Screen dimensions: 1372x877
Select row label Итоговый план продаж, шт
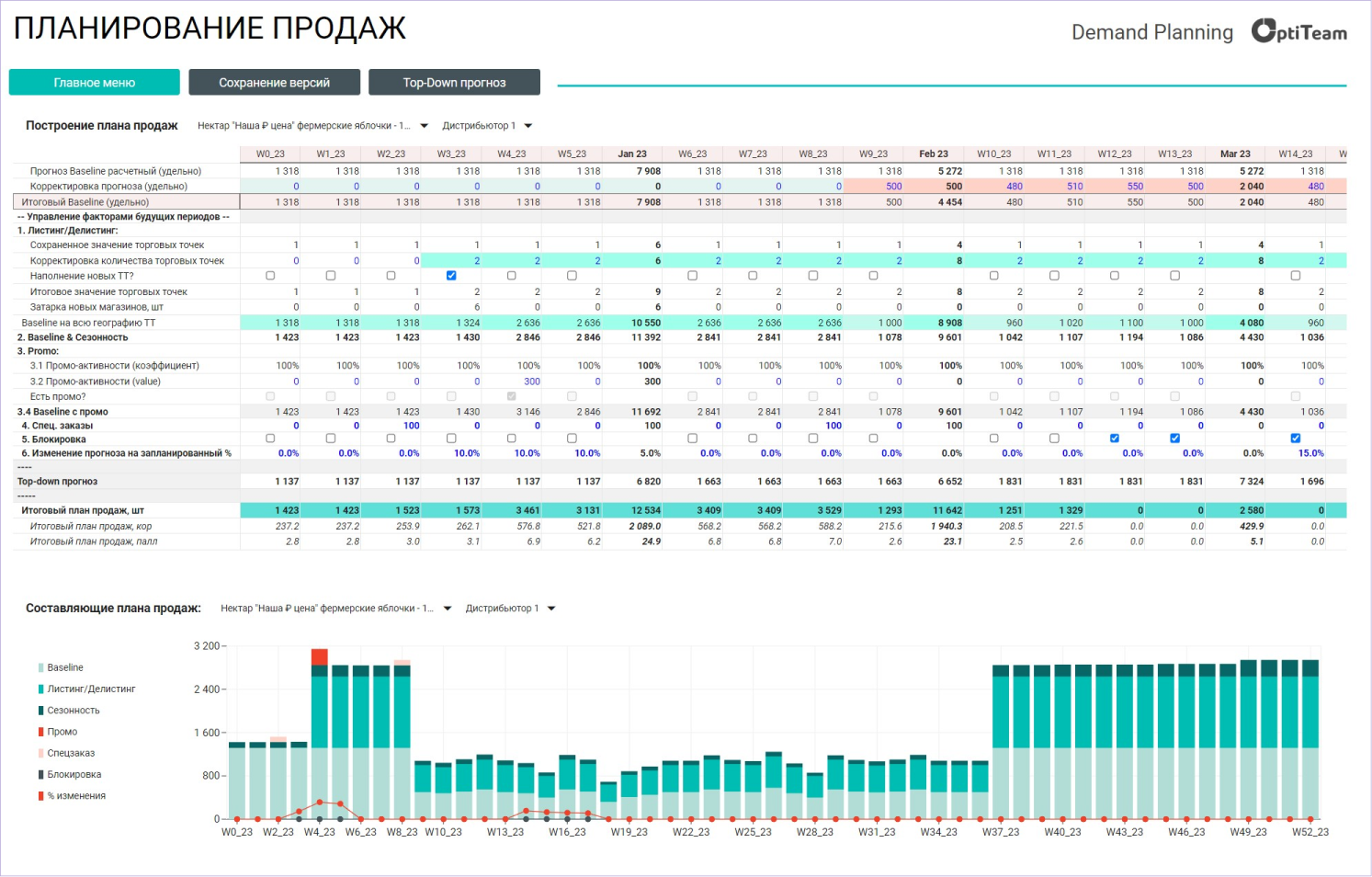pyautogui.click(x=83, y=510)
